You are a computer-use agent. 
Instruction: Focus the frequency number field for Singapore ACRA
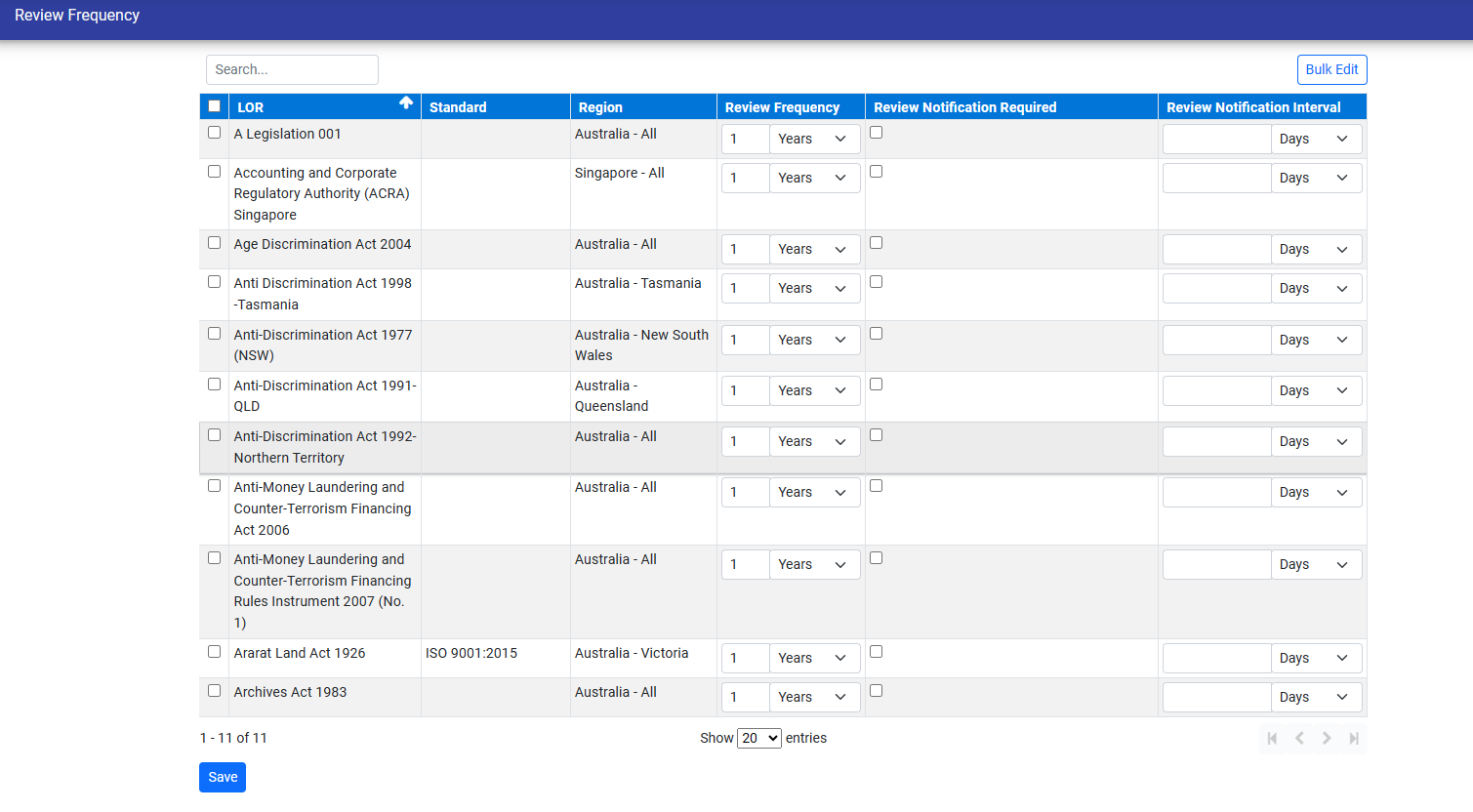click(746, 179)
